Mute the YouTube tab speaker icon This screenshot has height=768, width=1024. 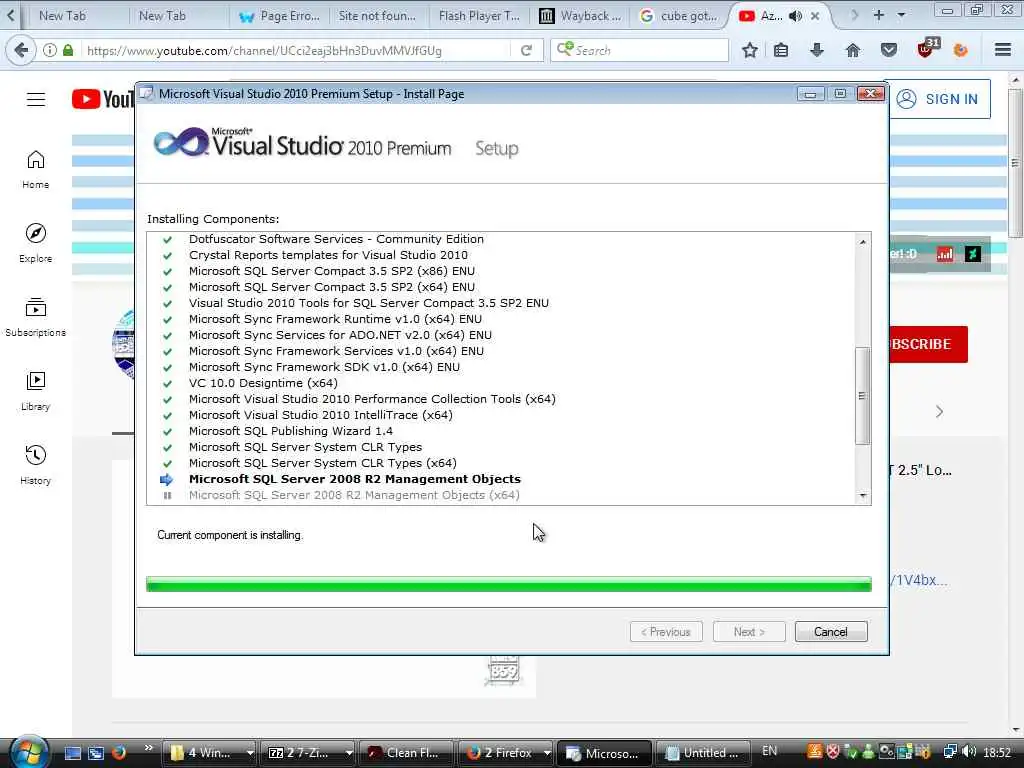(x=795, y=16)
